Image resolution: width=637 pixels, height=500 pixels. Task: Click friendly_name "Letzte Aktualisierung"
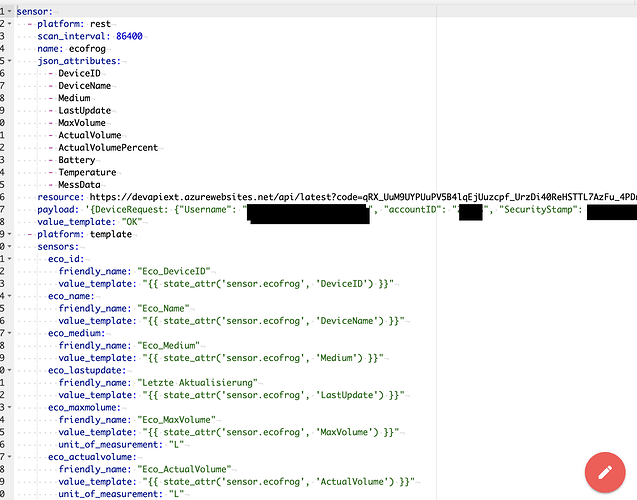tap(158, 383)
